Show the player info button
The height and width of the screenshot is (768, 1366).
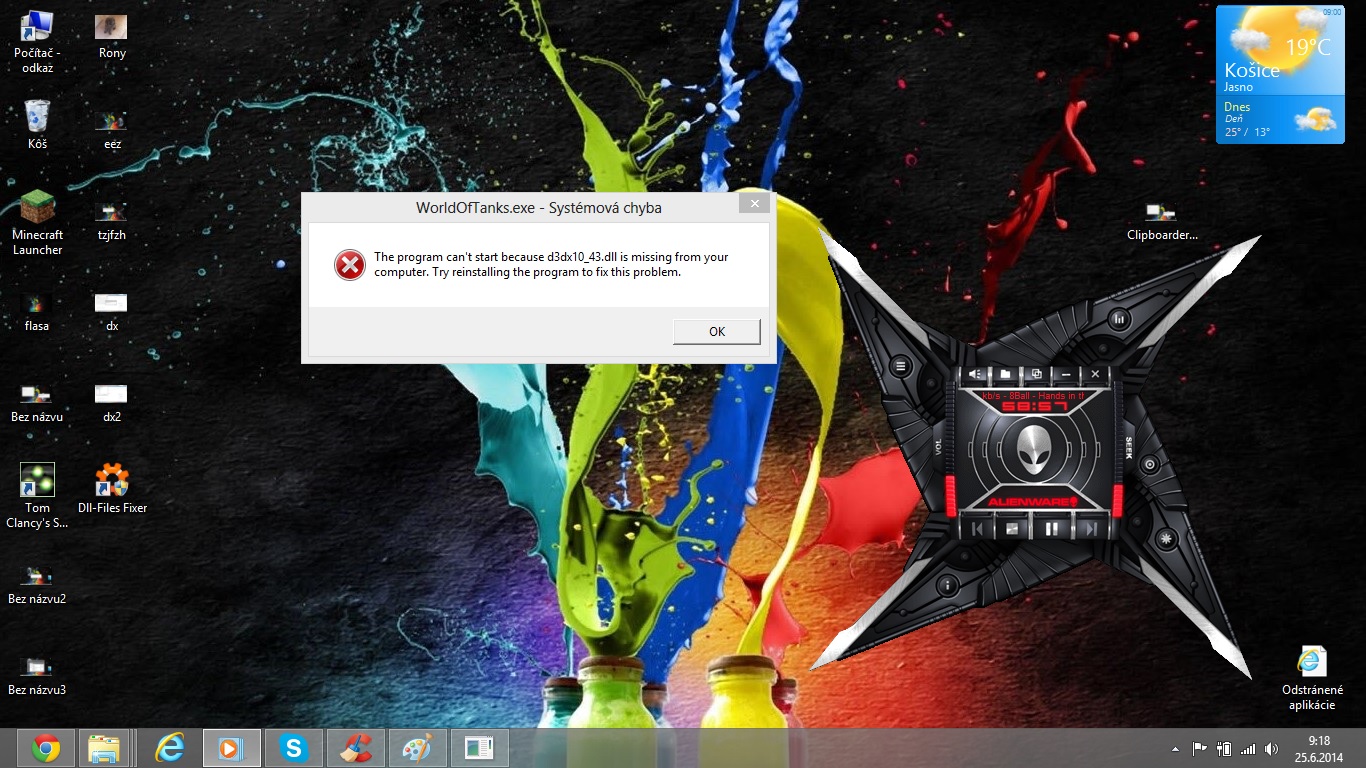coord(947,585)
